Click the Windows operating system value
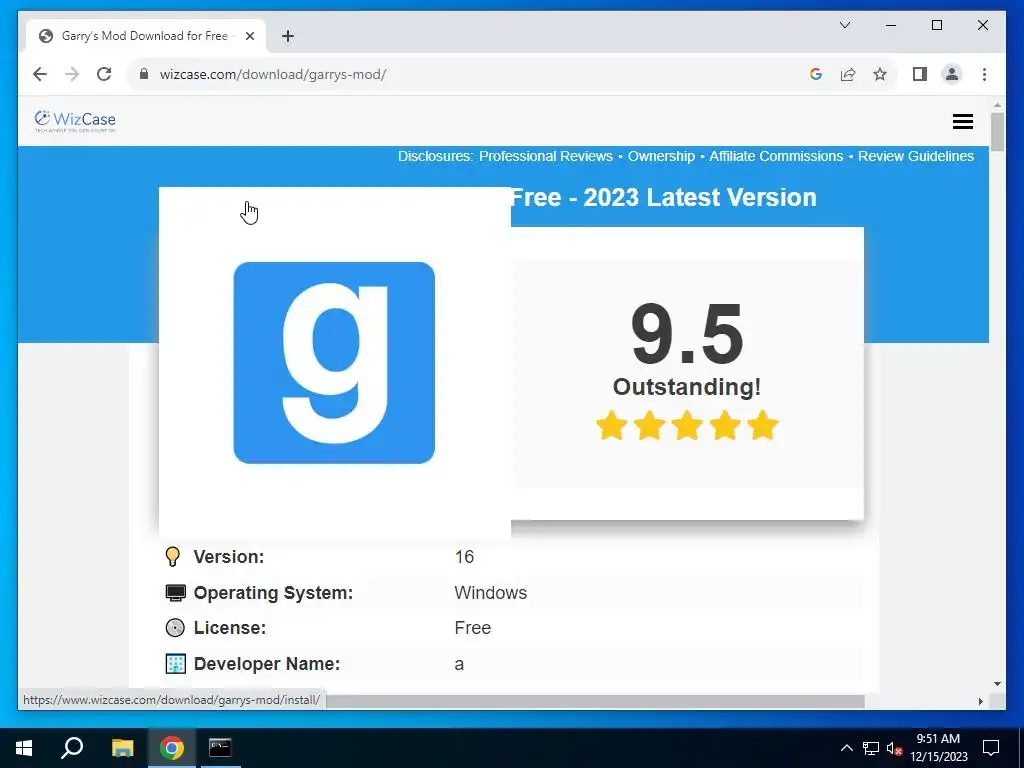This screenshot has height=768, width=1024. [490, 592]
